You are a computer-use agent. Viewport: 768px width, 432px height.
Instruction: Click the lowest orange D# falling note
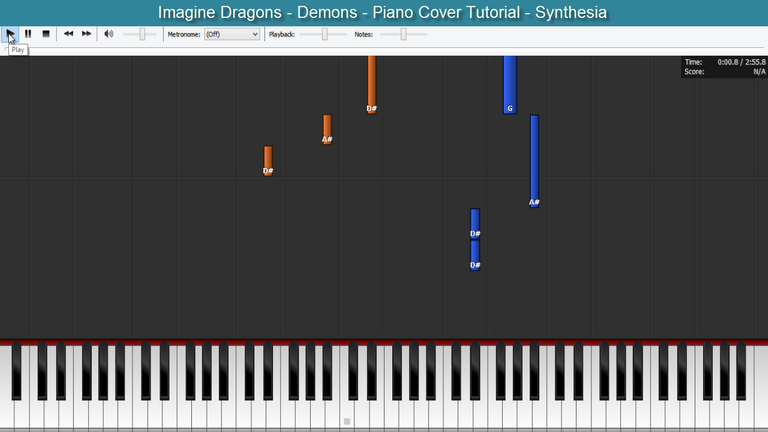[268, 161]
